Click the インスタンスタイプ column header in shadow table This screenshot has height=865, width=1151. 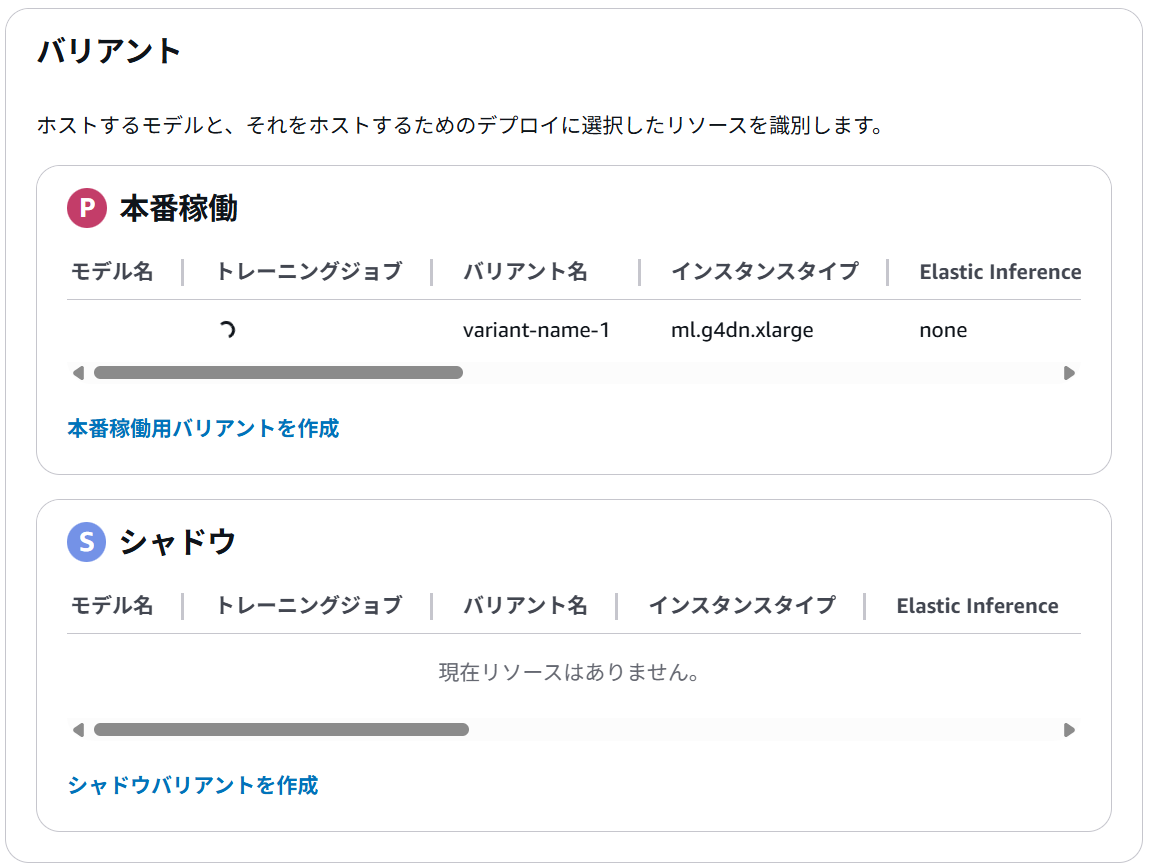[740, 605]
